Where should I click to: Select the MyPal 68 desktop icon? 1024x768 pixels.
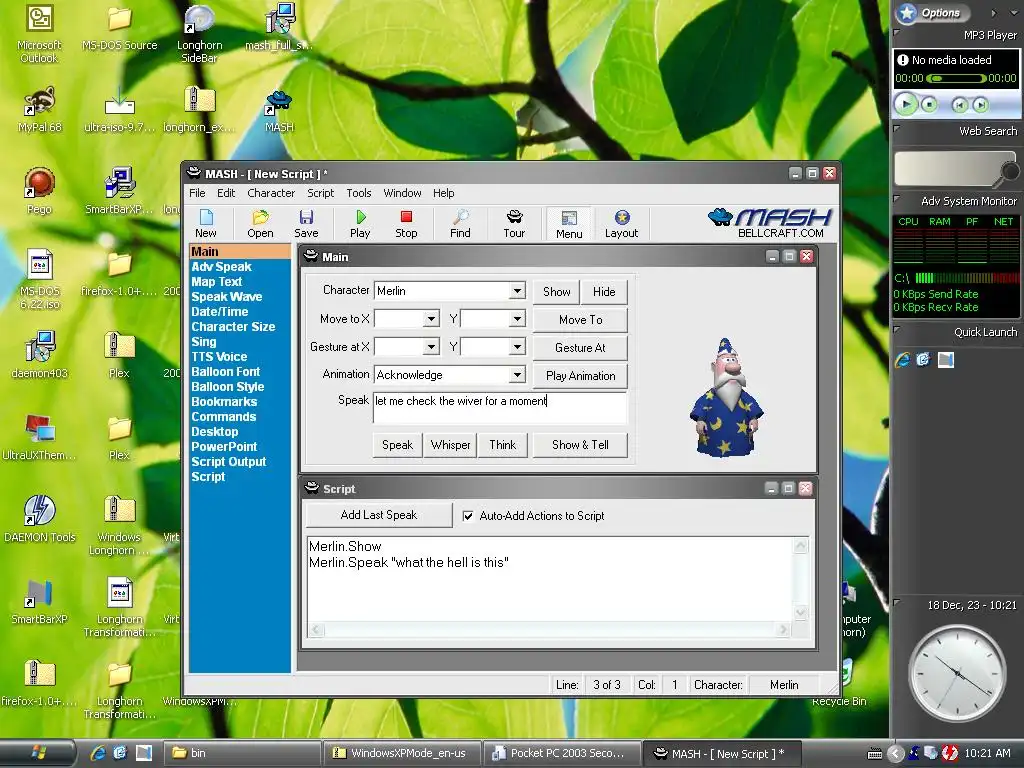[x=39, y=110]
